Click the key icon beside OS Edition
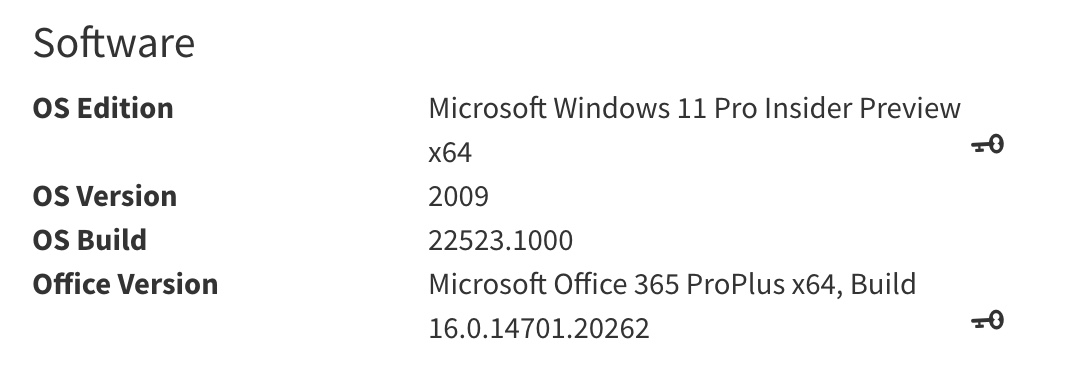 point(987,145)
